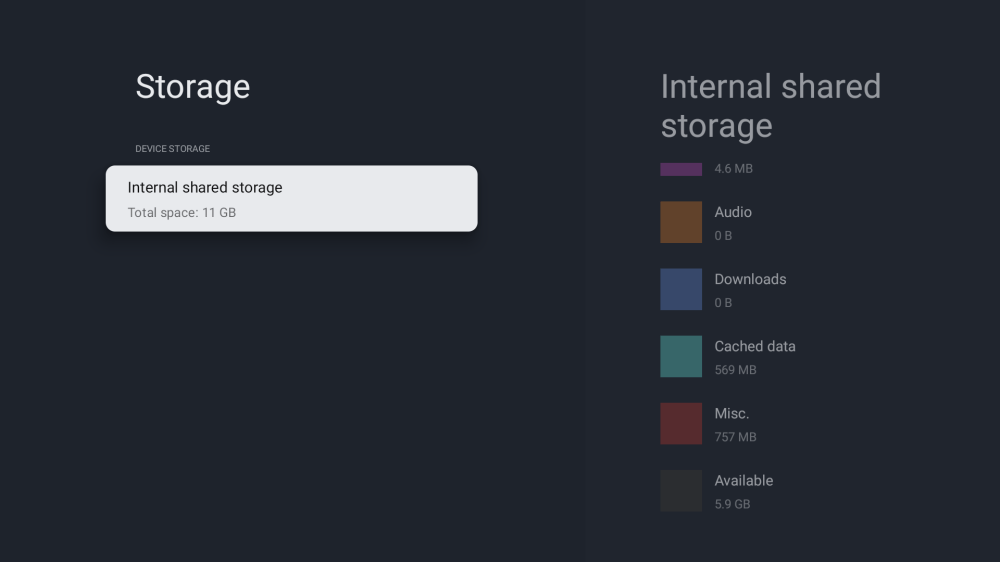Click the Storage page title
This screenshot has height=562, width=1000.
192,87
